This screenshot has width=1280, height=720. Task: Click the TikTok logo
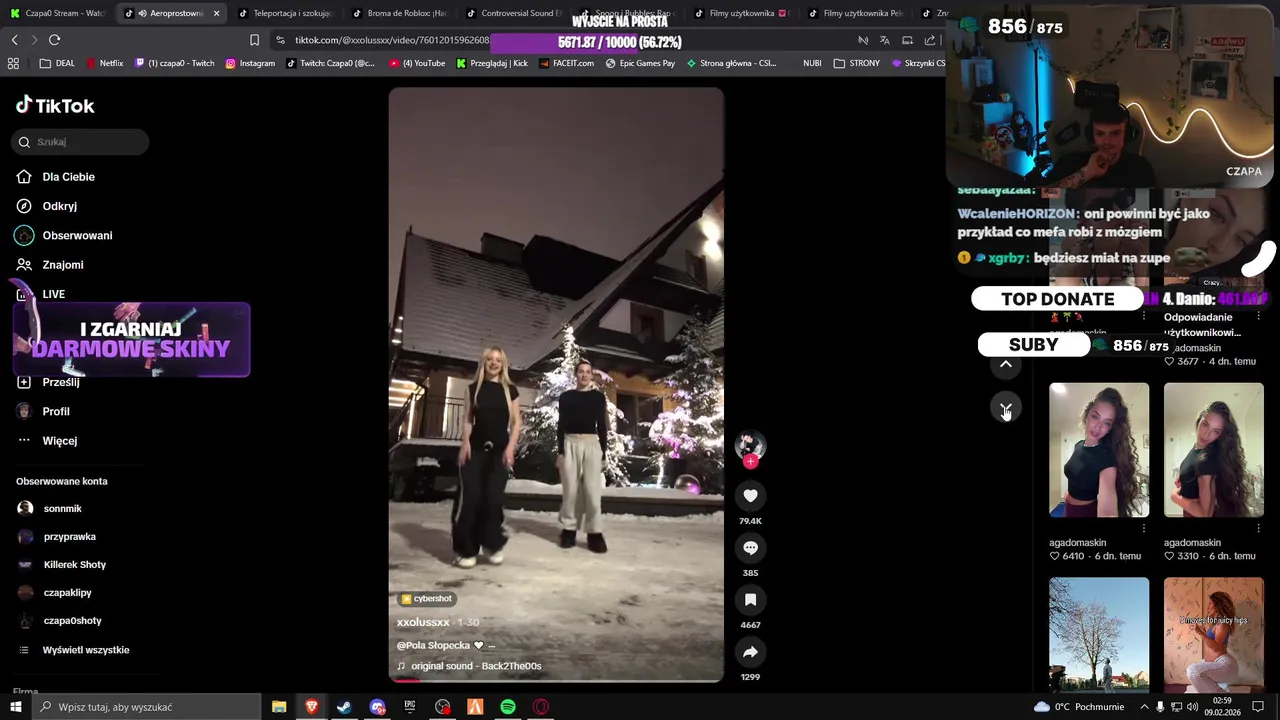point(55,106)
